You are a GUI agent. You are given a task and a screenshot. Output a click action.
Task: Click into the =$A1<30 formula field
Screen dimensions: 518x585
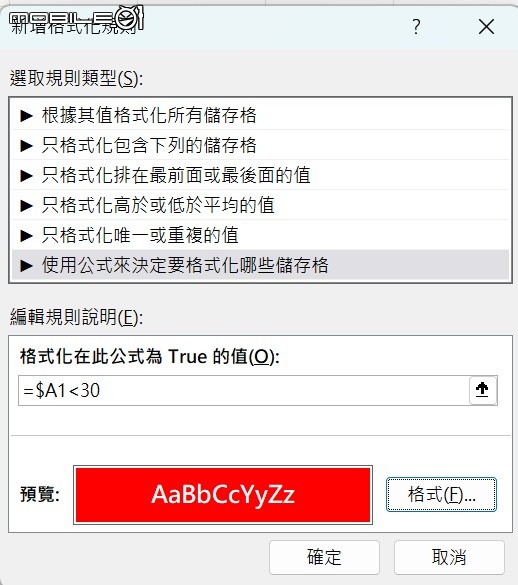tap(243, 391)
